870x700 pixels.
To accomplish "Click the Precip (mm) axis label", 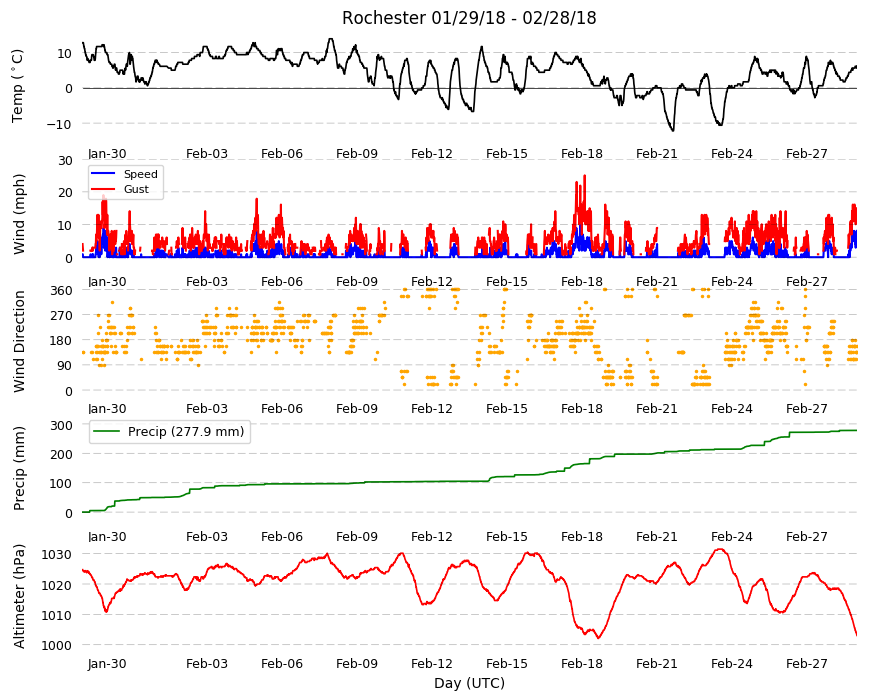I will (19, 468).
